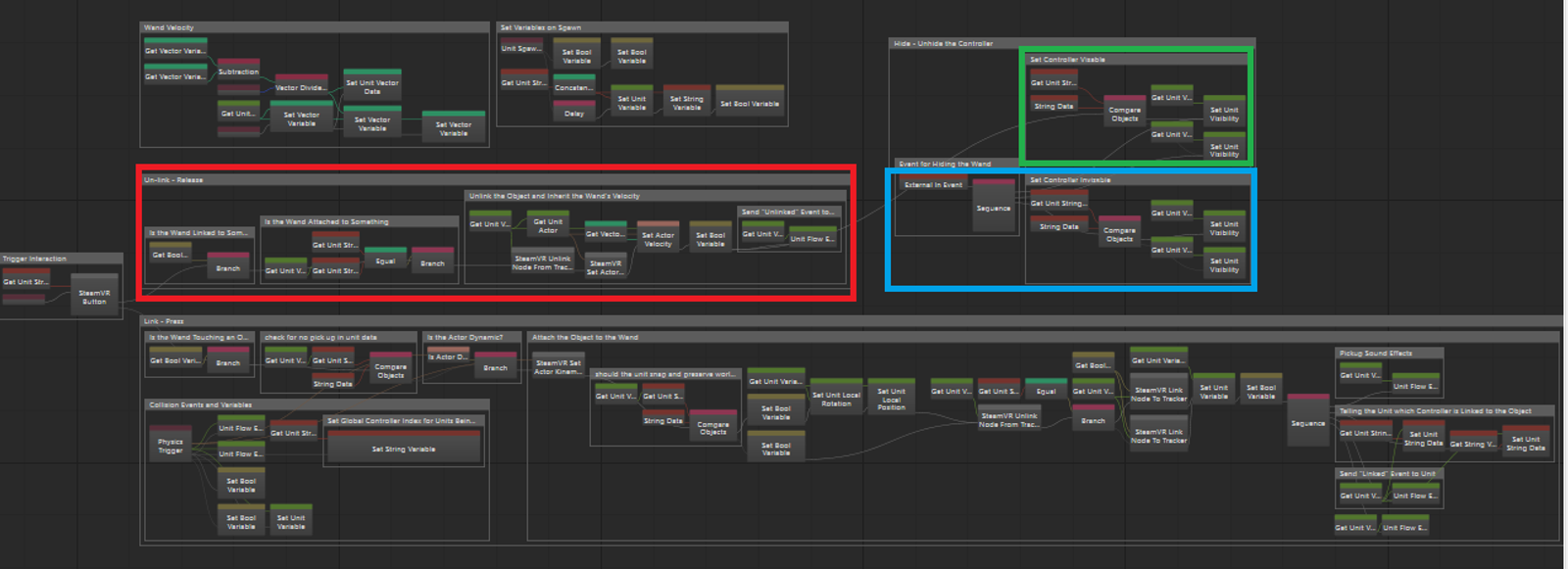Select the Set Unit Local Position node

(891, 396)
